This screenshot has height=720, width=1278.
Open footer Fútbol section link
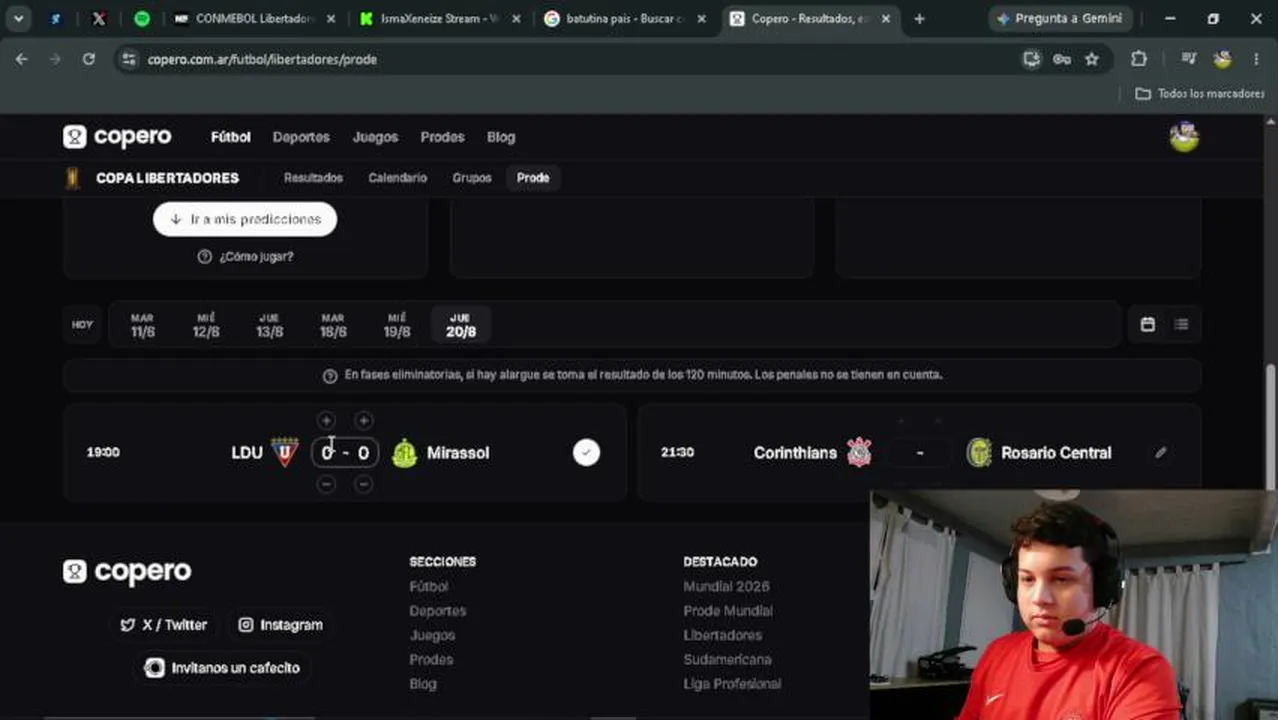click(x=429, y=587)
